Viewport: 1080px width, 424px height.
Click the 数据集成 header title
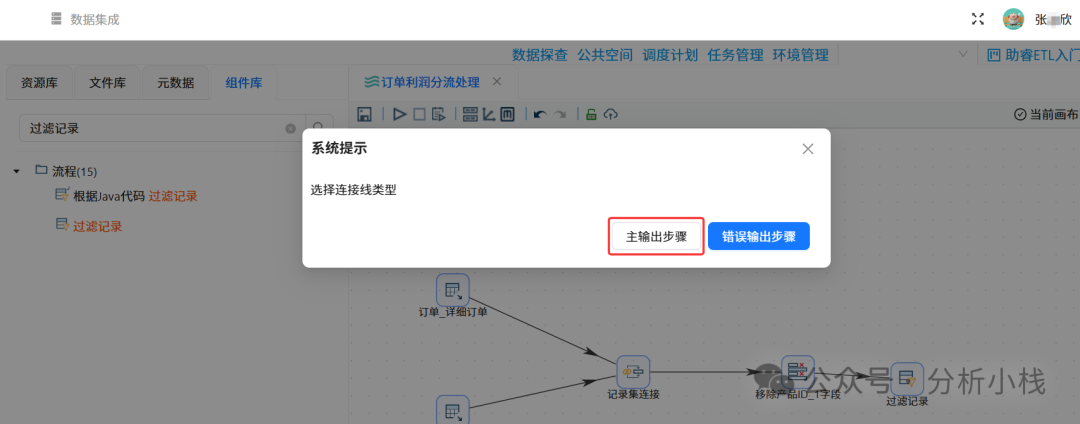pos(95,19)
